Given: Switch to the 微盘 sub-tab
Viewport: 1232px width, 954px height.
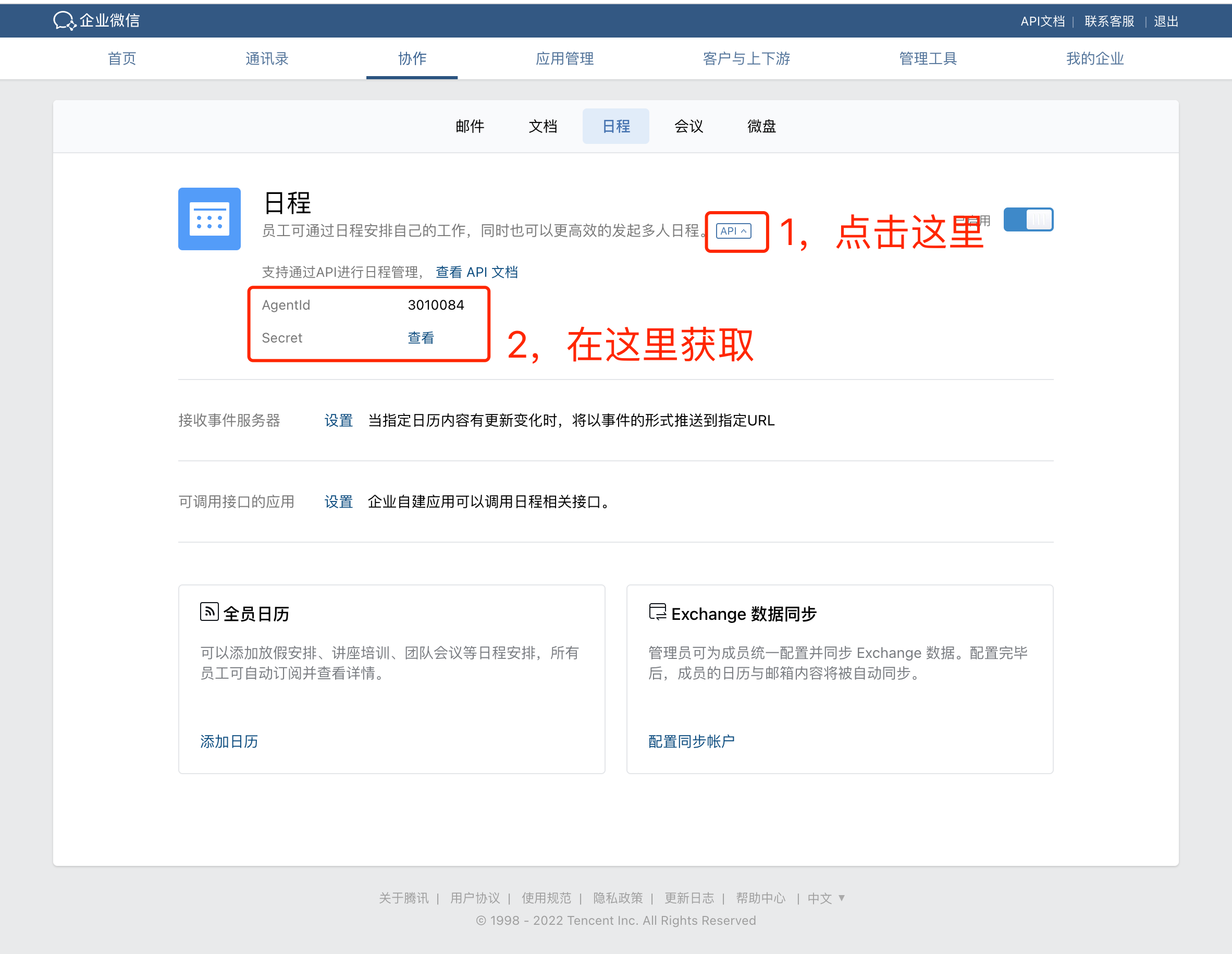Looking at the screenshot, I should tap(761, 126).
